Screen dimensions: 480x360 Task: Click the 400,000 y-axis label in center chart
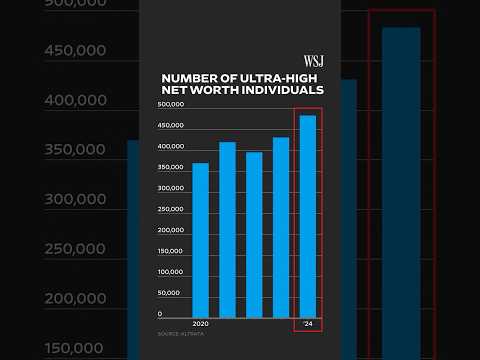171,146
